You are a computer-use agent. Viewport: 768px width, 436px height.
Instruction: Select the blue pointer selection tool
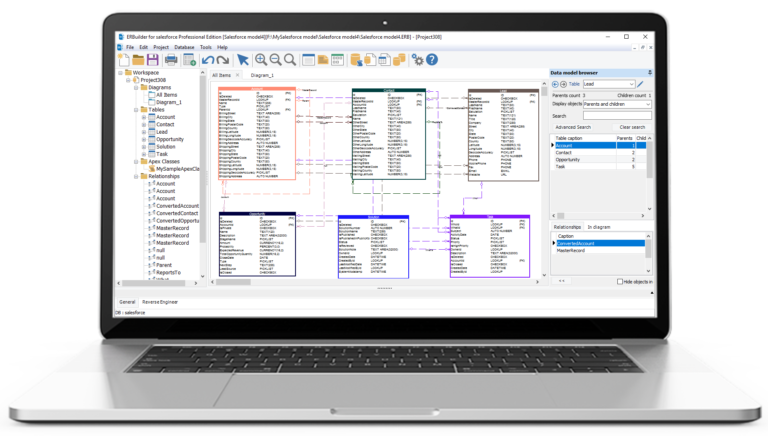pos(242,60)
